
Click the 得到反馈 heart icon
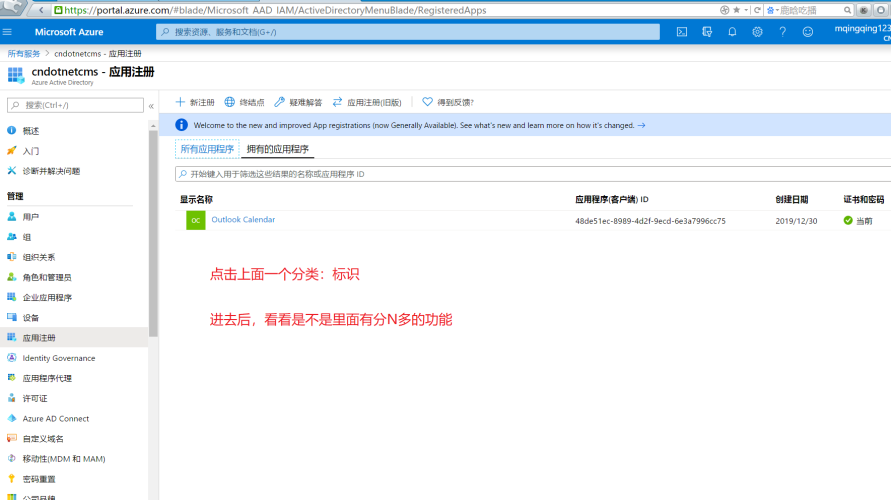point(427,102)
